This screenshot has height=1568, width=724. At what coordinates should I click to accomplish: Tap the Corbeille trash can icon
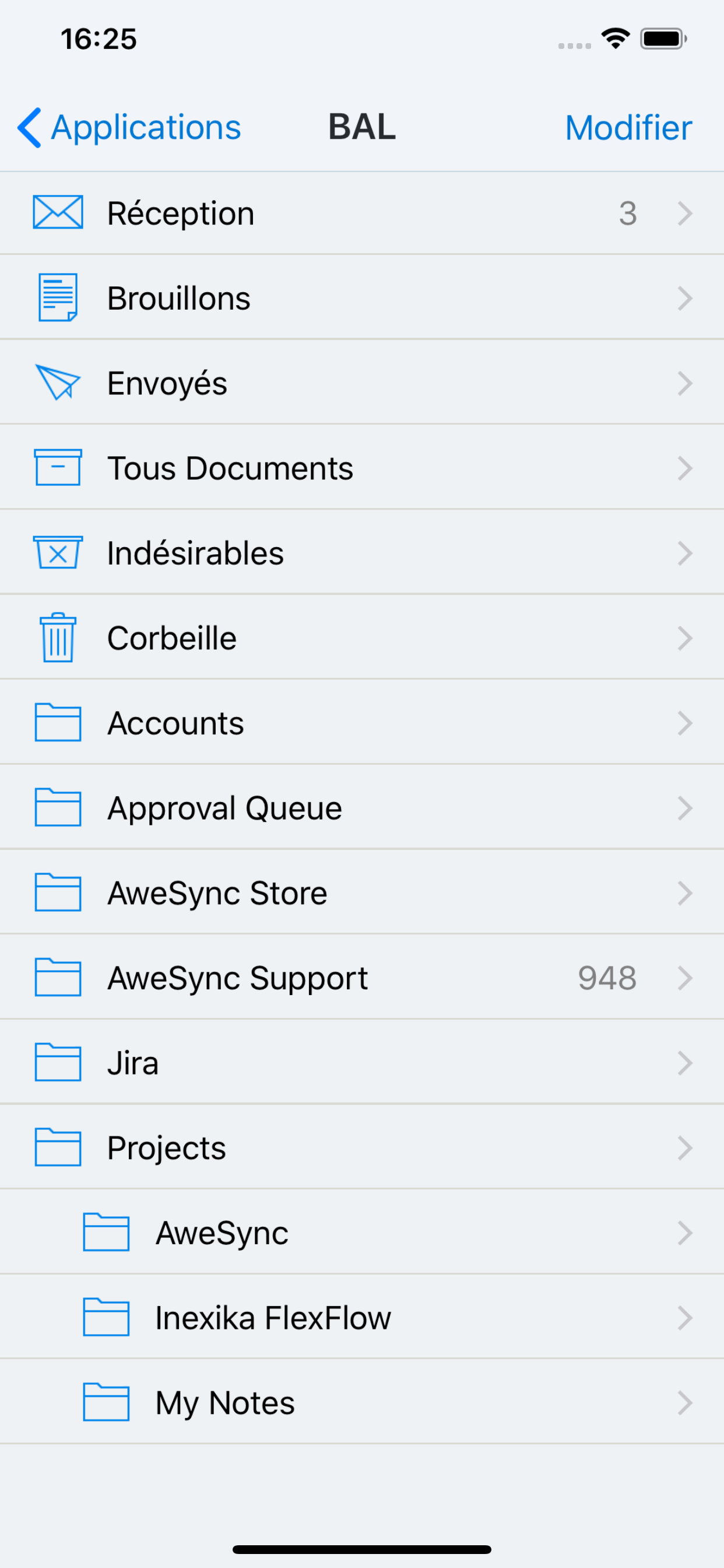pos(58,638)
